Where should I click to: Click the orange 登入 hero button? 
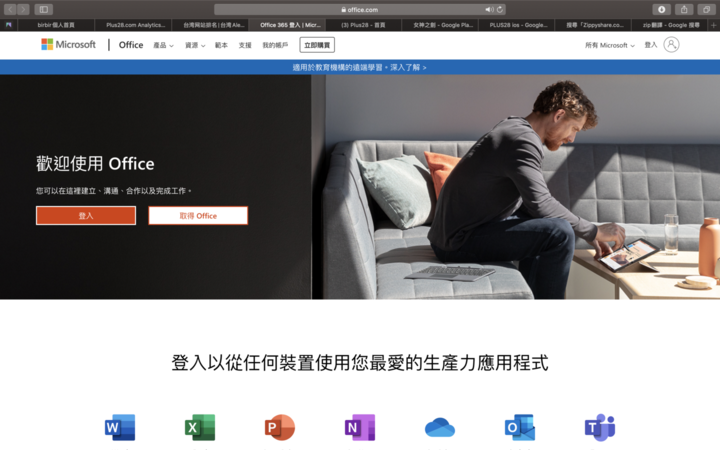point(86,215)
